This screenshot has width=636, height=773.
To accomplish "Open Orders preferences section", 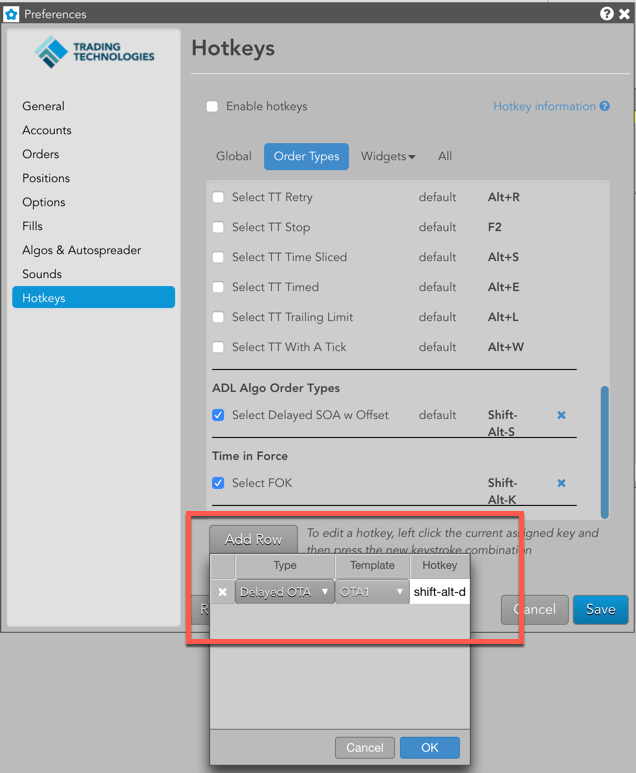I will tap(40, 154).
